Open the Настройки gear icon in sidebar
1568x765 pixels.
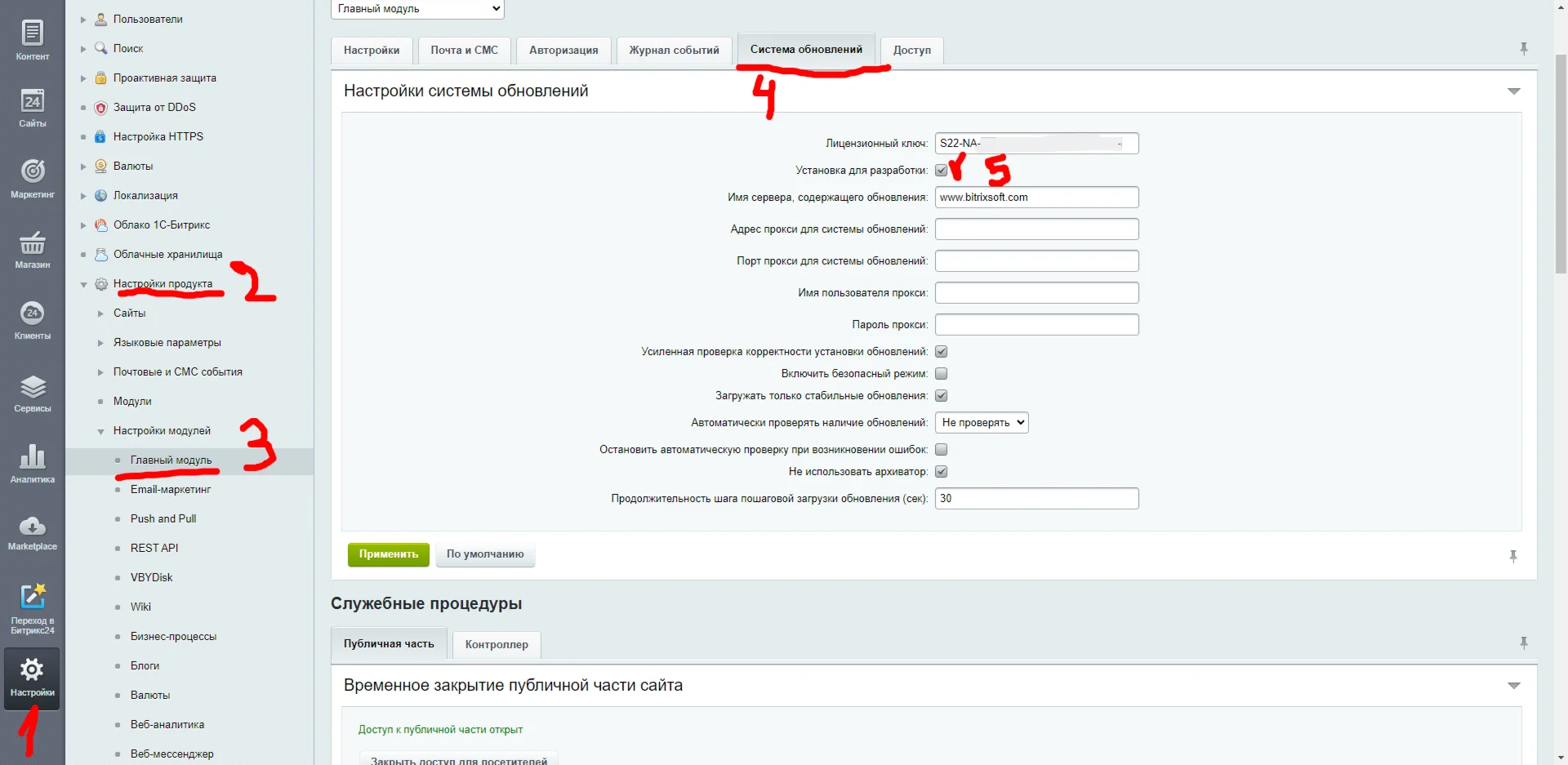tap(32, 670)
